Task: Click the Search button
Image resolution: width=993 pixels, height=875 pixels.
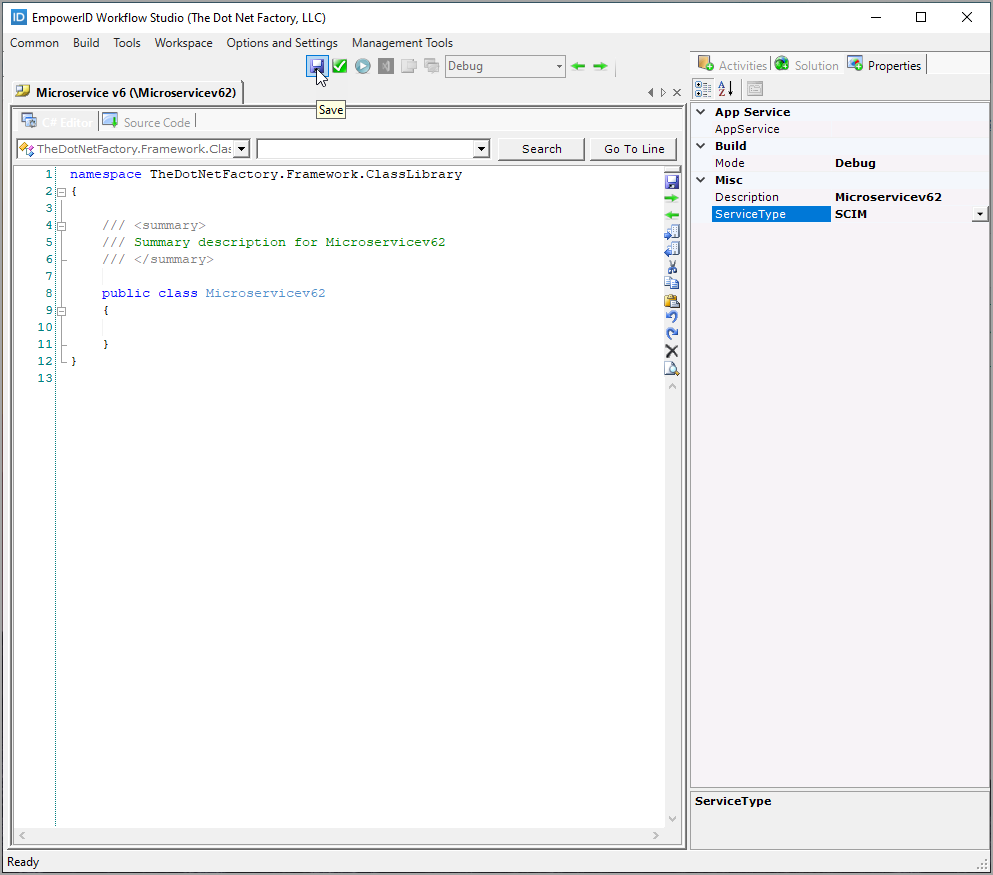Action: [540, 148]
